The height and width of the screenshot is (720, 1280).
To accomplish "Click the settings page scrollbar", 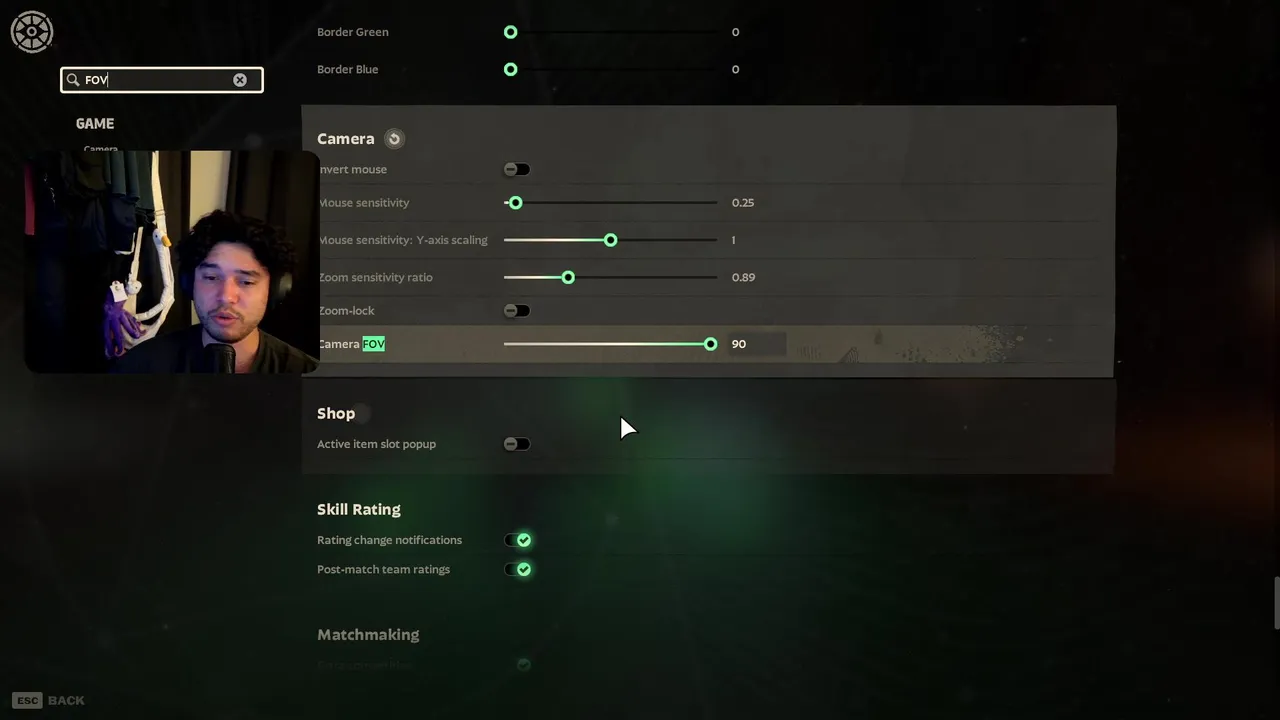I will click(1276, 603).
